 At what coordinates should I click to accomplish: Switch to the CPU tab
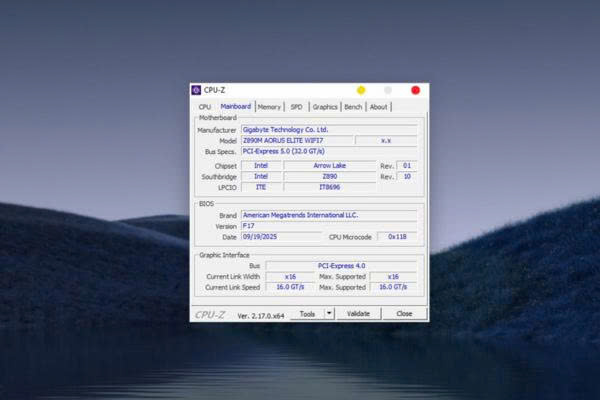(x=205, y=107)
